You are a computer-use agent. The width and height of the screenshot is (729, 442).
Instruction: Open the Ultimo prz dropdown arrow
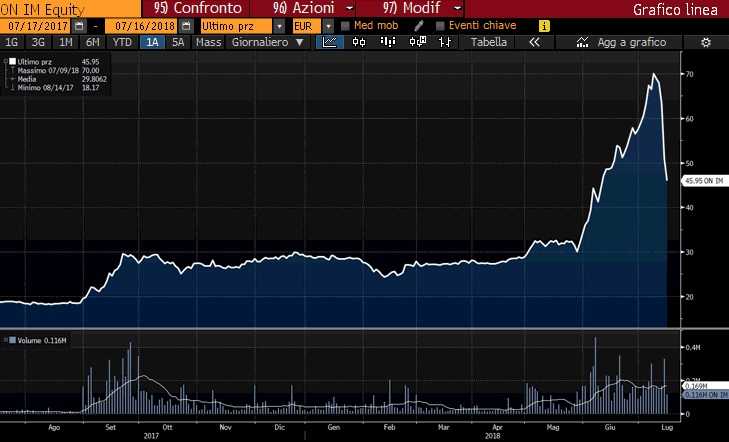[x=279, y=26]
